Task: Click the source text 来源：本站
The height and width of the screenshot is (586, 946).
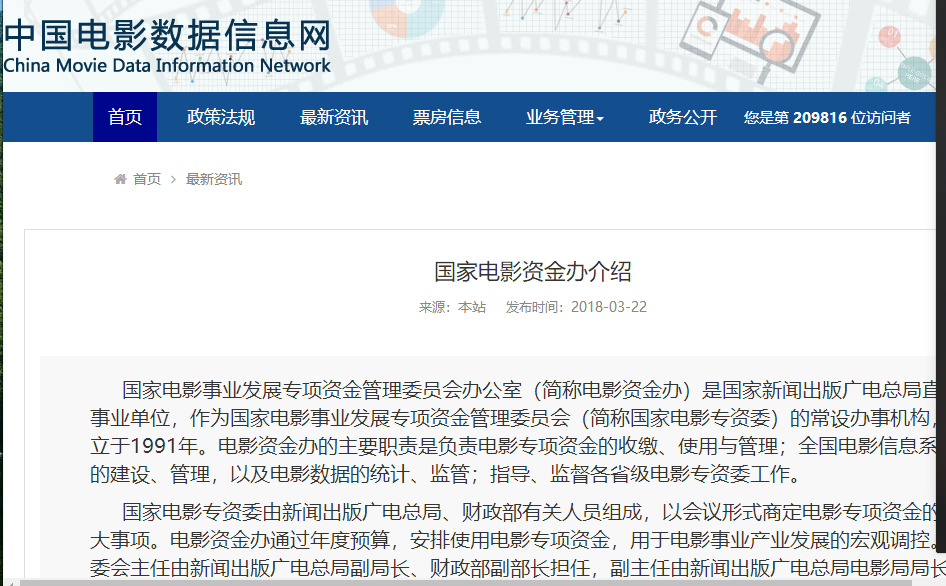Action: (x=452, y=307)
